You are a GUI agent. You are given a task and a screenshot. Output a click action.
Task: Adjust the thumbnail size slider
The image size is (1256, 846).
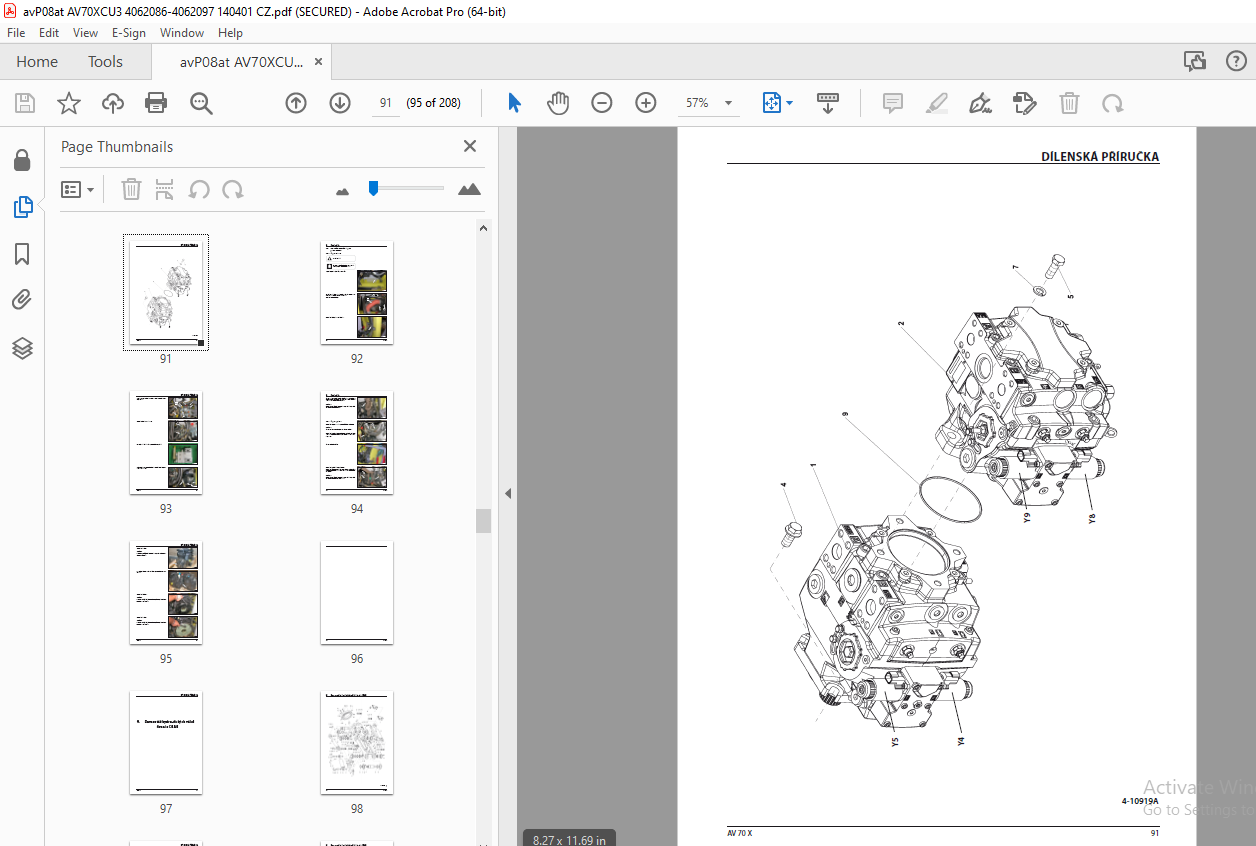[x=373, y=188]
